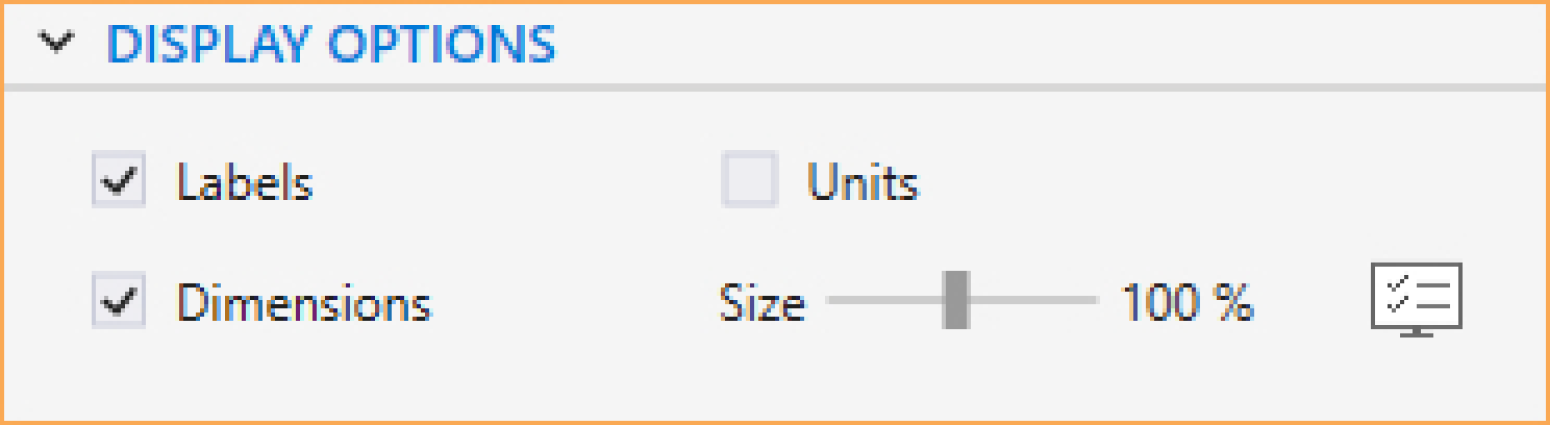The image size is (1550, 425).
Task: Click the Labels text label
Action: coord(245,182)
